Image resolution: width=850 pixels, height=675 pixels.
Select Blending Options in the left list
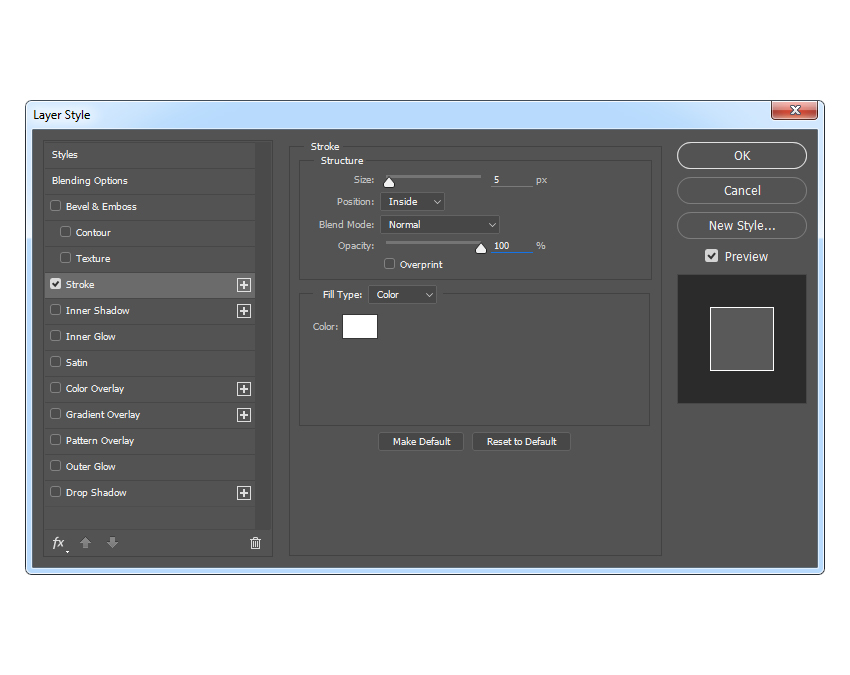pyautogui.click(x=90, y=181)
